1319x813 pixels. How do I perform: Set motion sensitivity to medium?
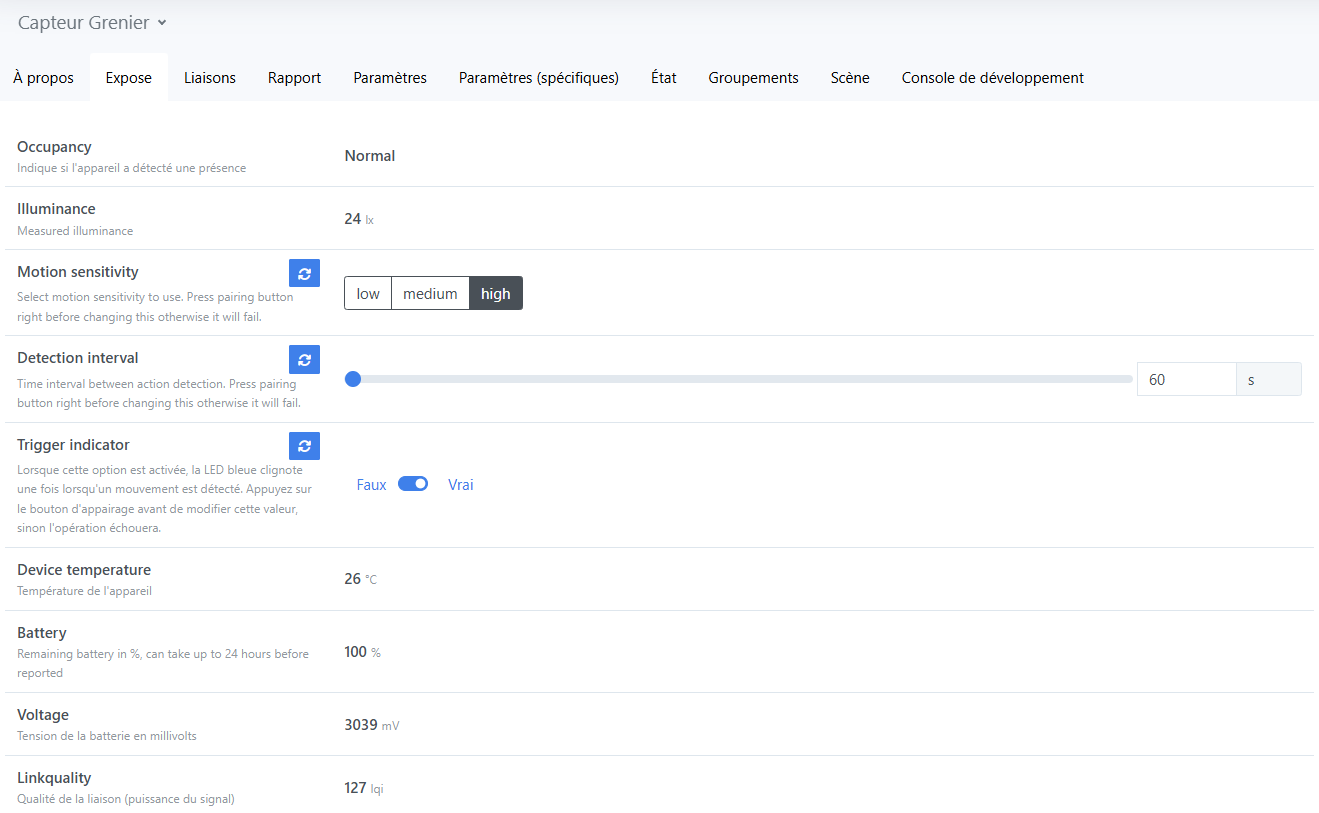[x=430, y=293]
